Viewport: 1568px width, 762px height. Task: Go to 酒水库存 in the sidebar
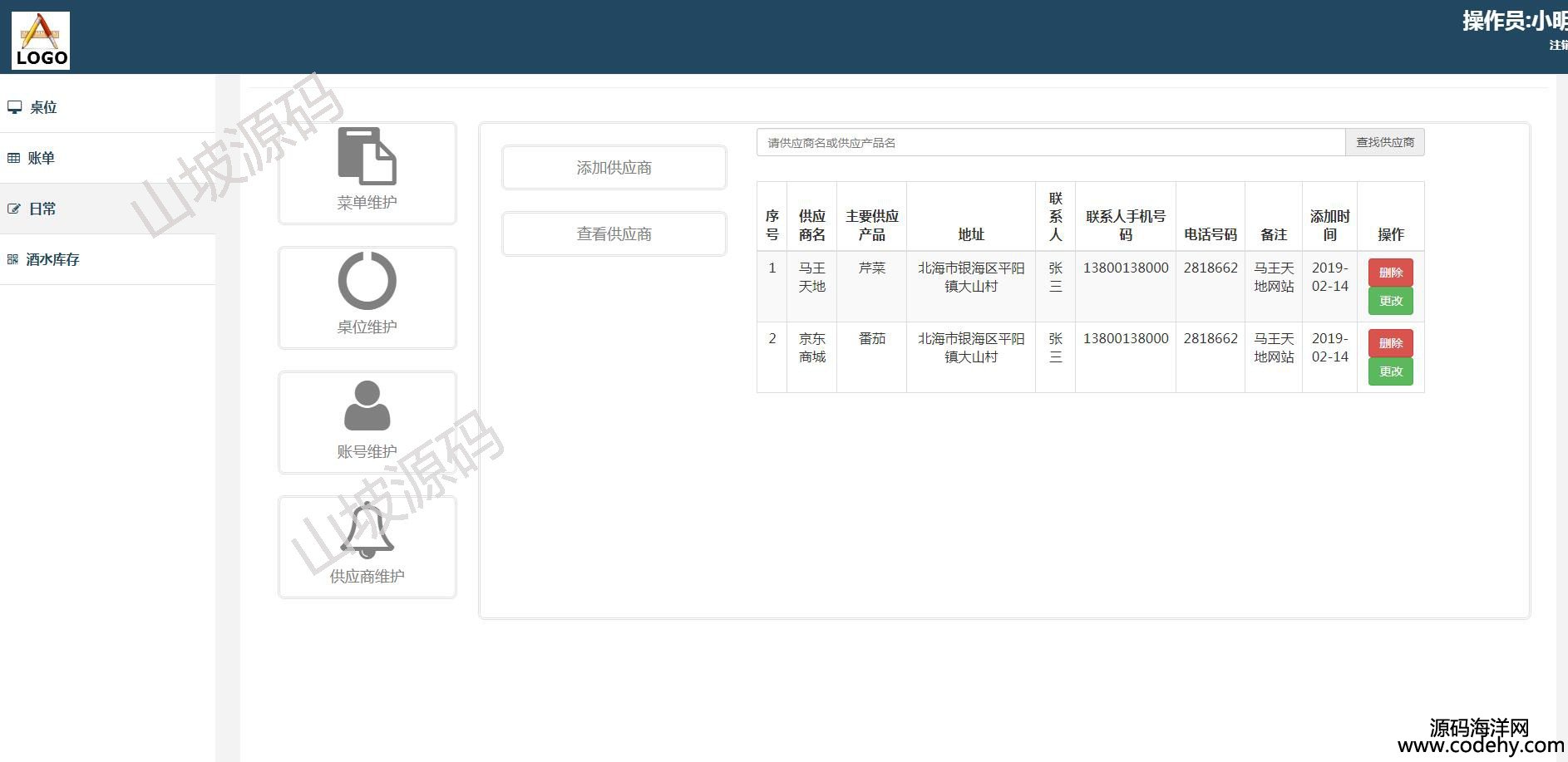(x=52, y=259)
